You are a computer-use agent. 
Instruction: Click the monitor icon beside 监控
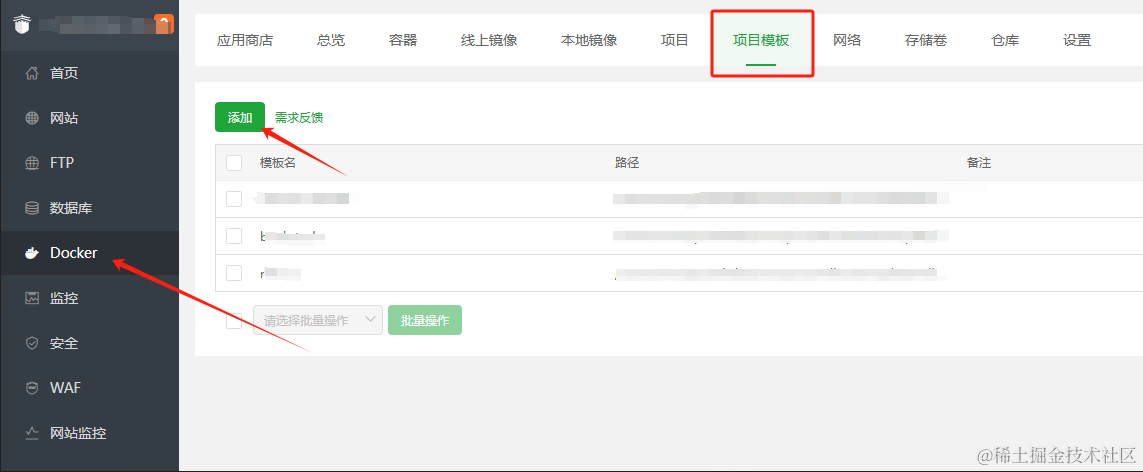click(31, 298)
